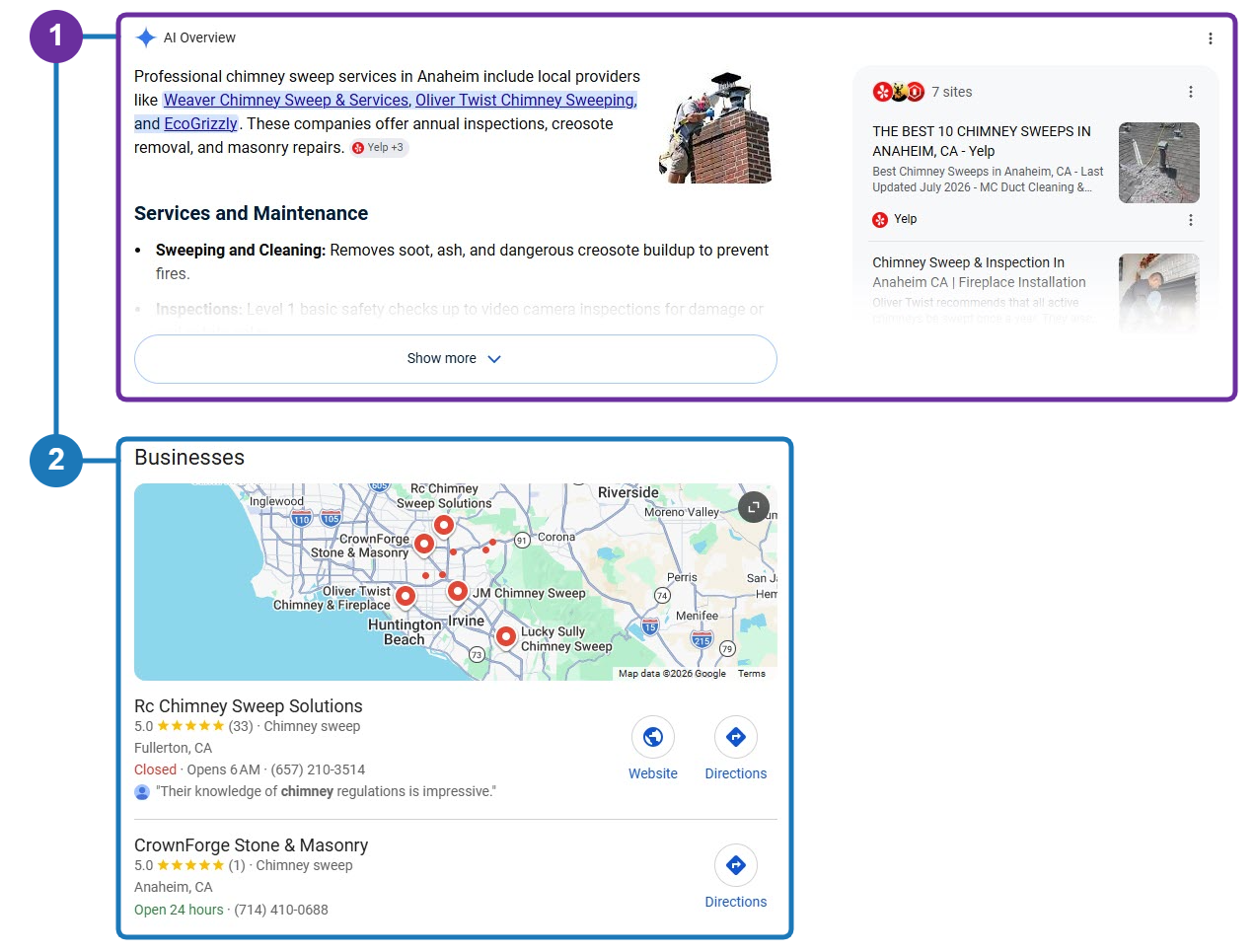Click the Huntington Beach map label
This screenshot has width=1255, height=952.
(x=405, y=632)
